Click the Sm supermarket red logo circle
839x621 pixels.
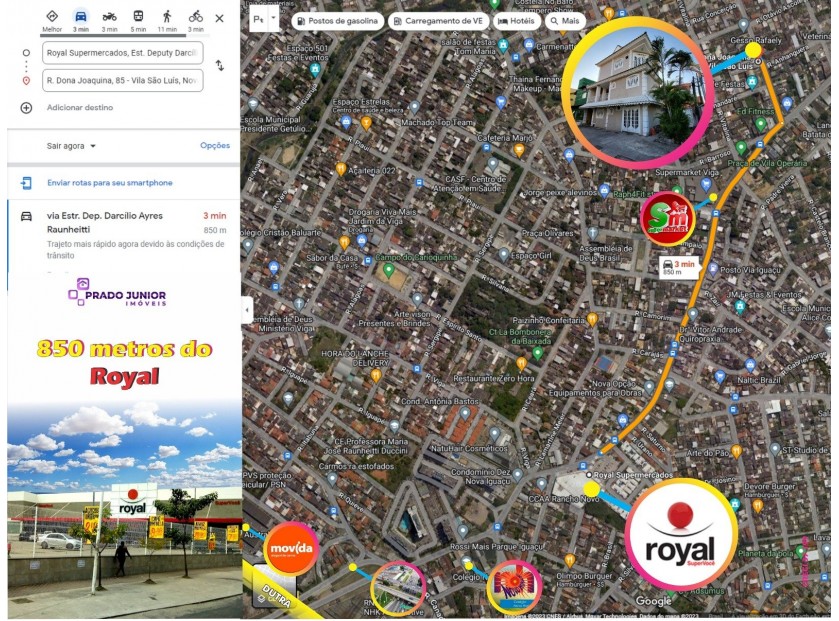tap(667, 218)
